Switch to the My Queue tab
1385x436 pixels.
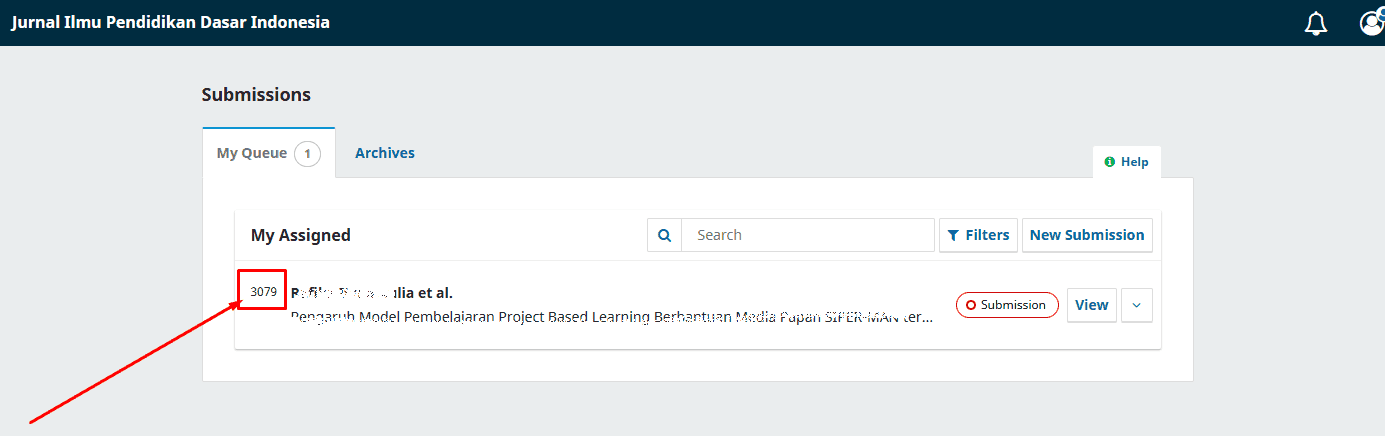click(x=252, y=153)
